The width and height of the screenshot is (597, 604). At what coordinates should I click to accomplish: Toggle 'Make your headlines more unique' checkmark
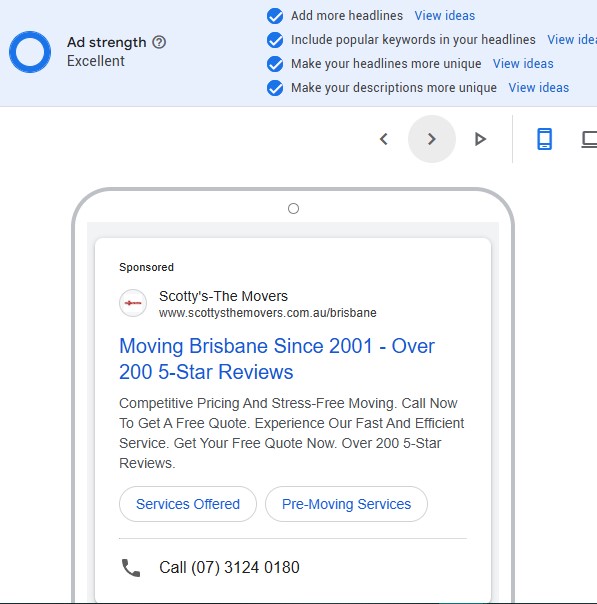[275, 64]
